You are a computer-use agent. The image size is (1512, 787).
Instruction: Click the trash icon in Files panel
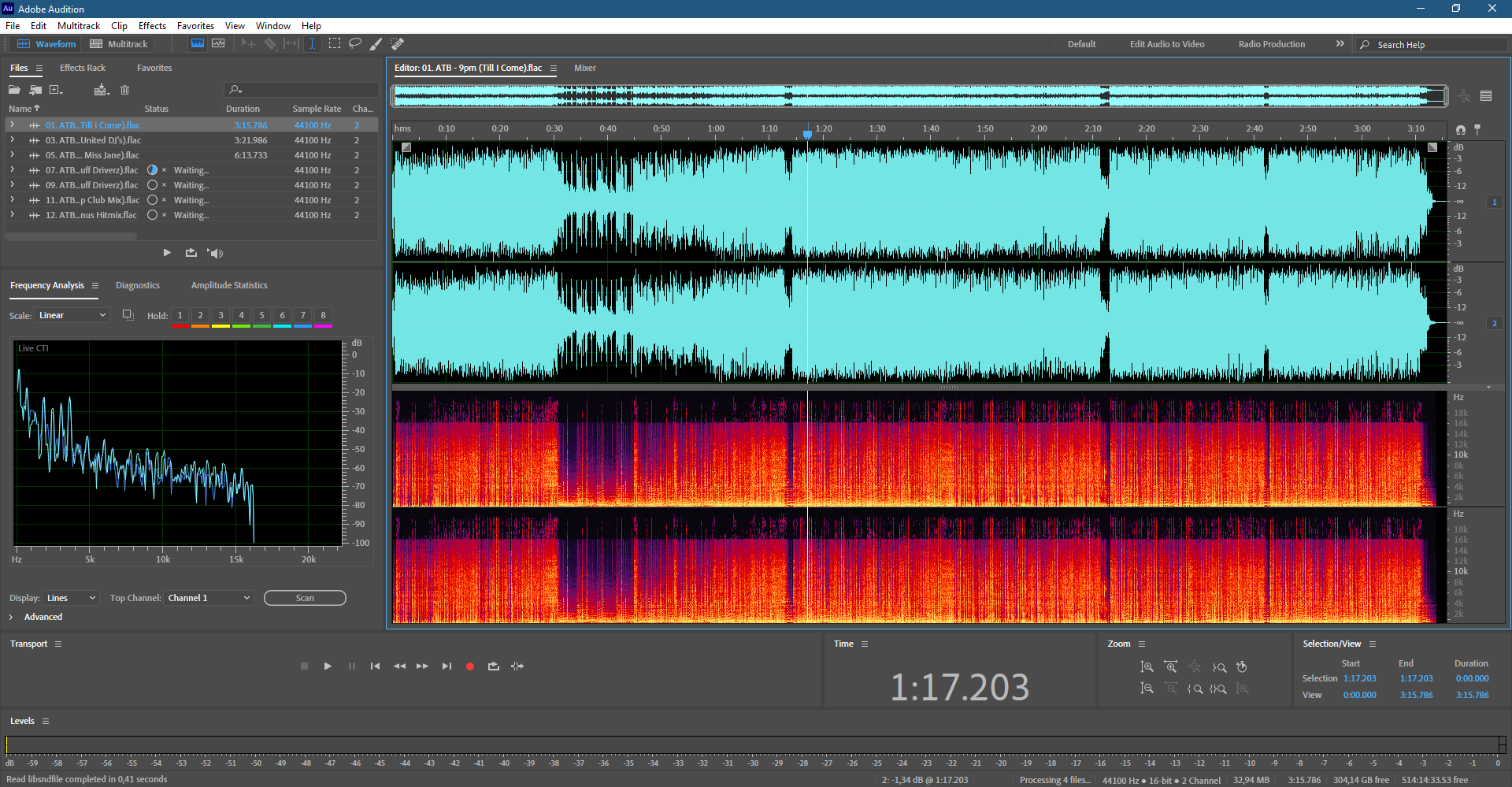tap(124, 90)
